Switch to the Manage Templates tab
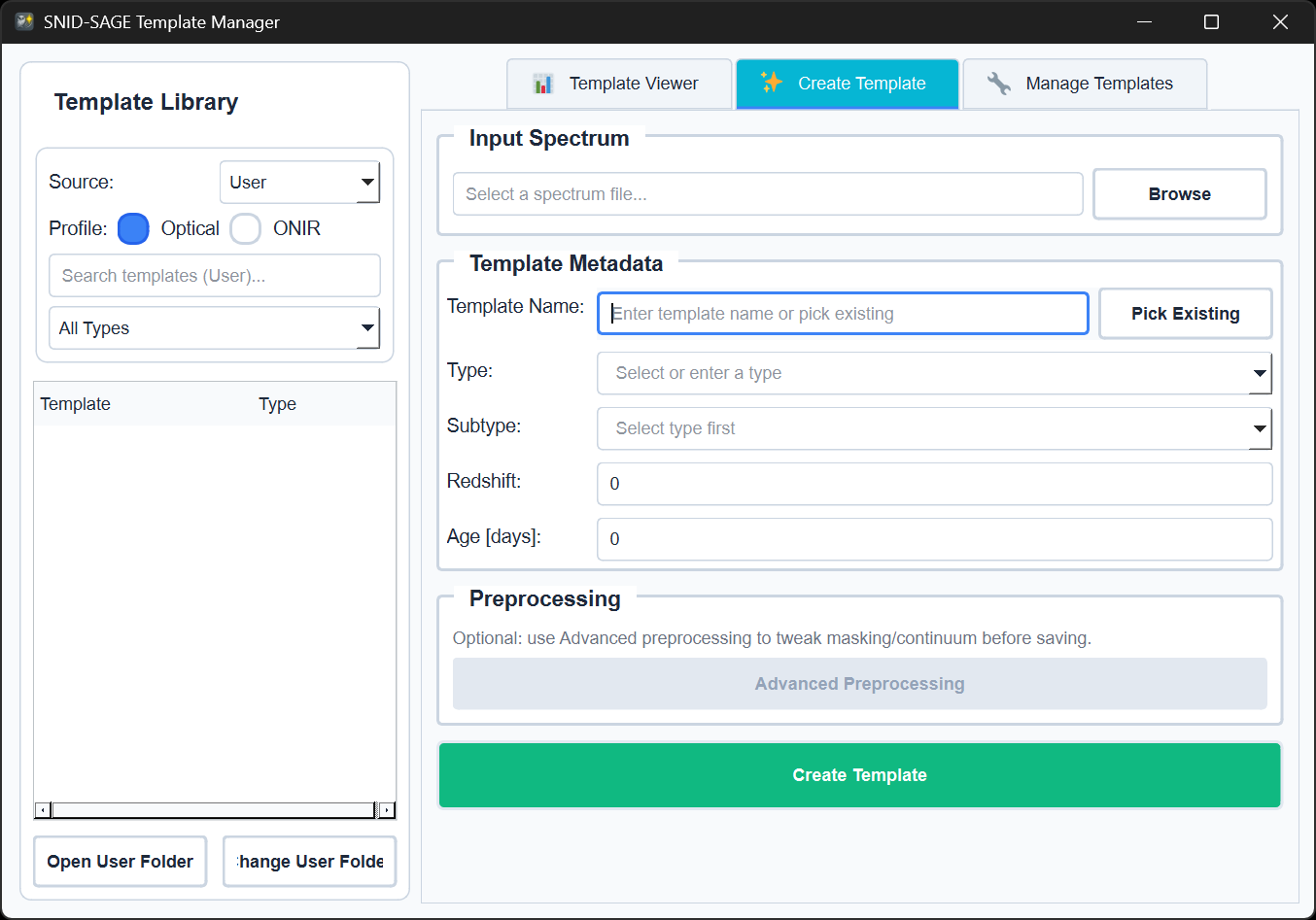Screen dimensions: 1316x920 [x=1085, y=84]
